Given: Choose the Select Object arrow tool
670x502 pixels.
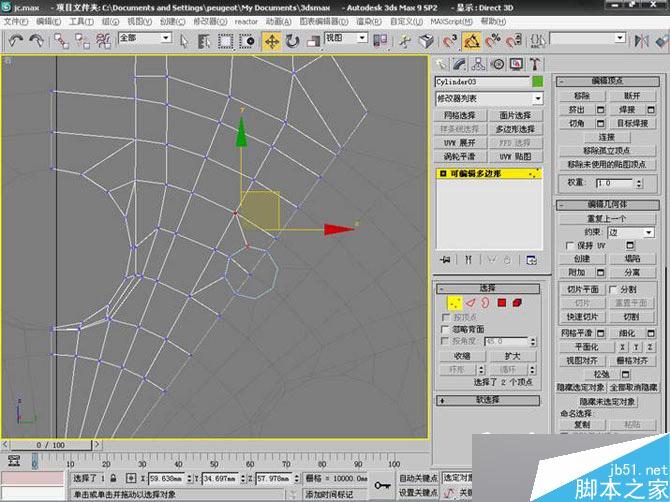Looking at the screenshot, I should [184, 41].
